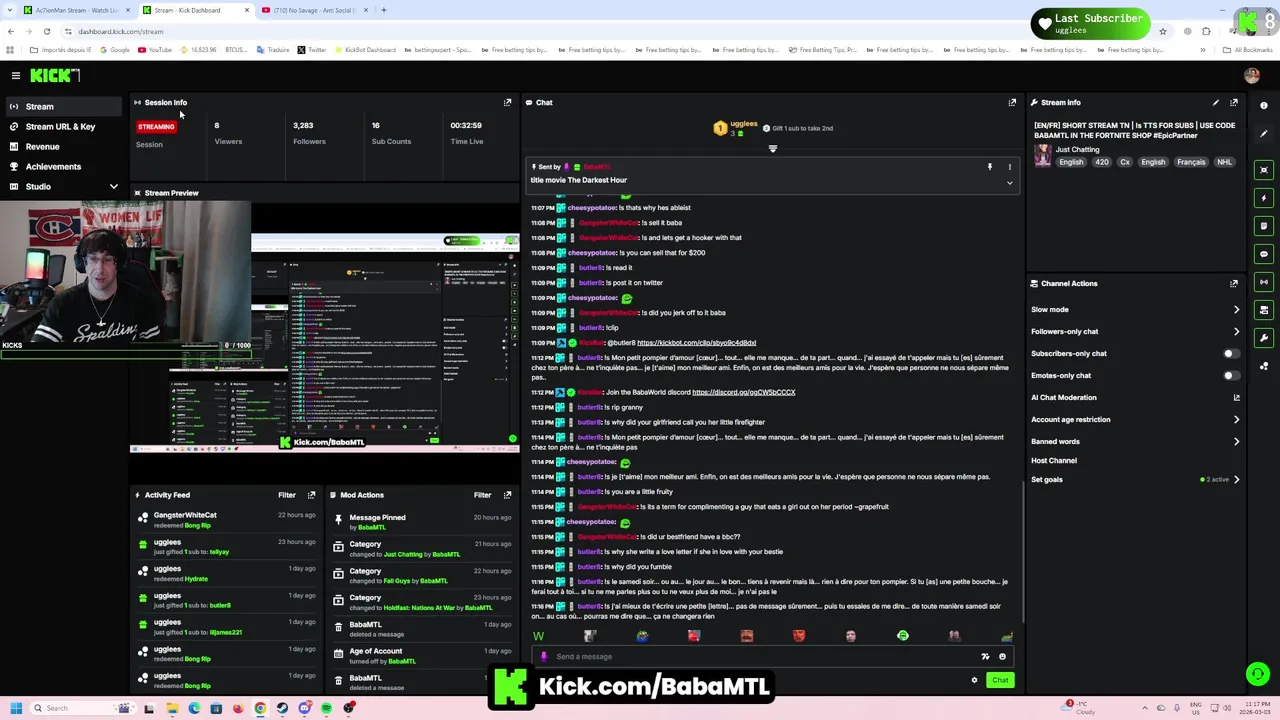Image resolution: width=1280 pixels, height=720 pixels.
Task: Open the emoji picker in message box
Action: pos(1002,657)
